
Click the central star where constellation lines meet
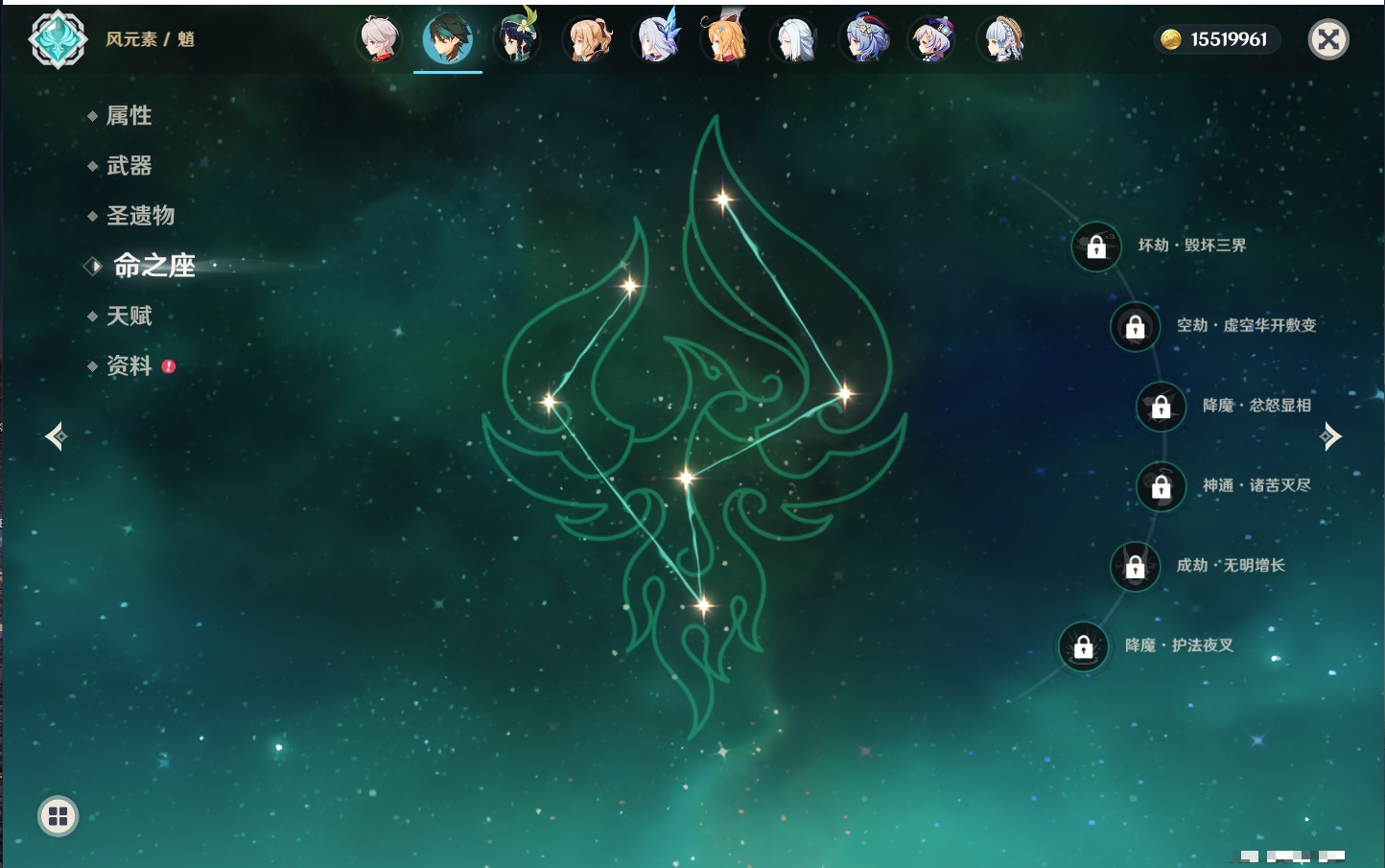coord(685,478)
